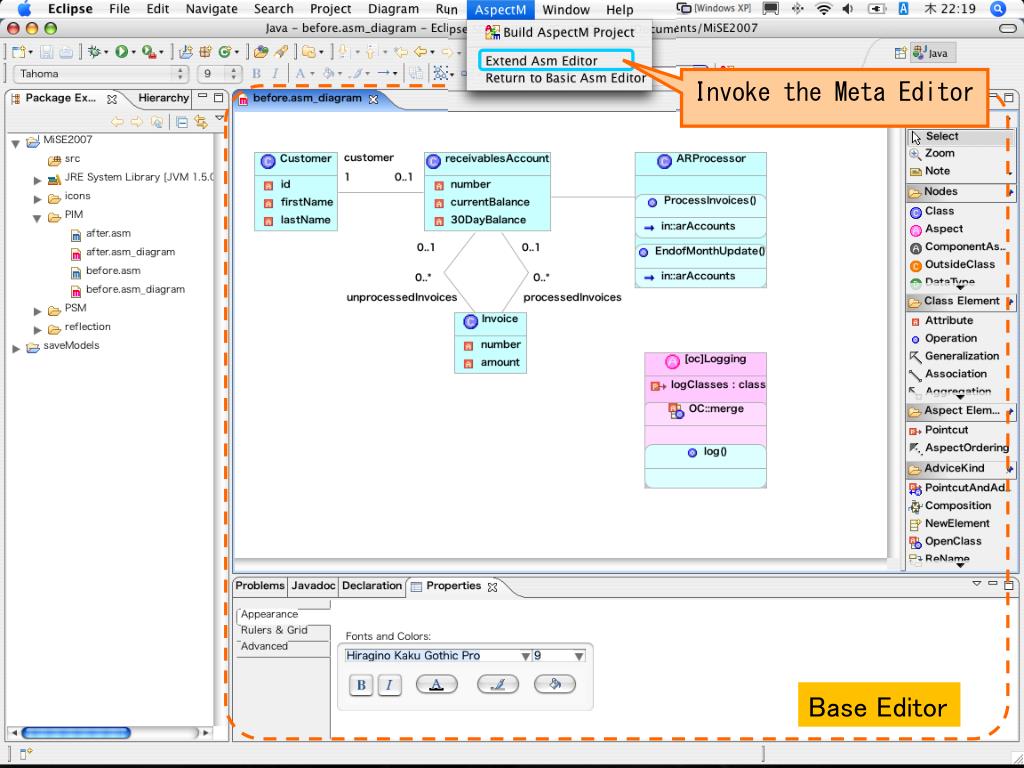Pick the Aspect node tool
This screenshot has height=768, width=1024.
[x=936, y=229]
